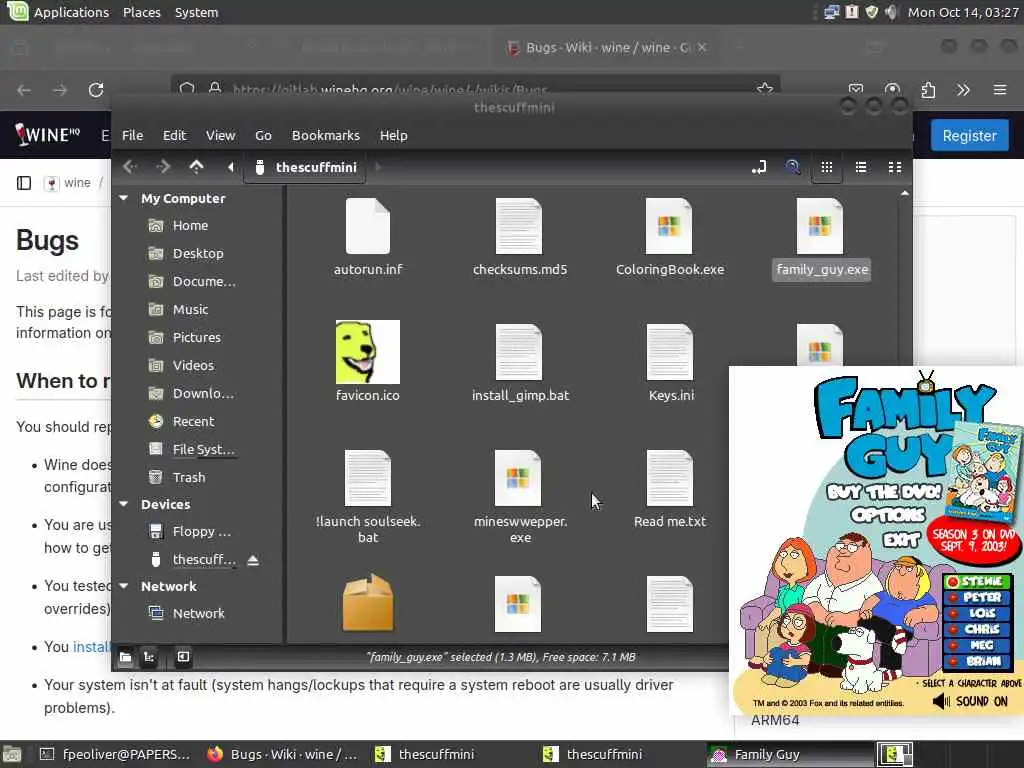The width and height of the screenshot is (1024, 768).
Task: Show tree view via statusbar icon
Action: [149, 657]
